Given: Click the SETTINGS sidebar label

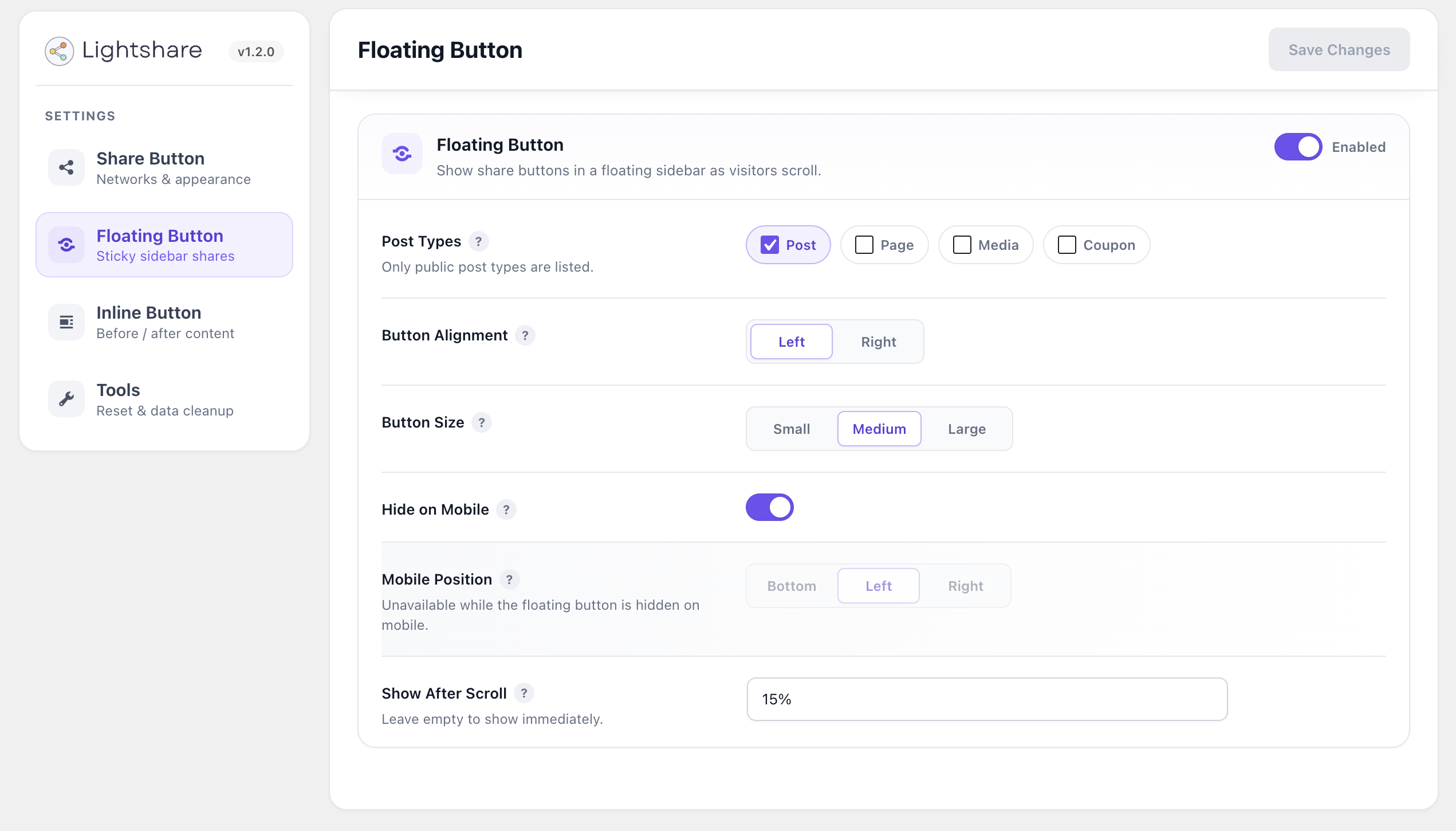Looking at the screenshot, I should tap(80, 116).
